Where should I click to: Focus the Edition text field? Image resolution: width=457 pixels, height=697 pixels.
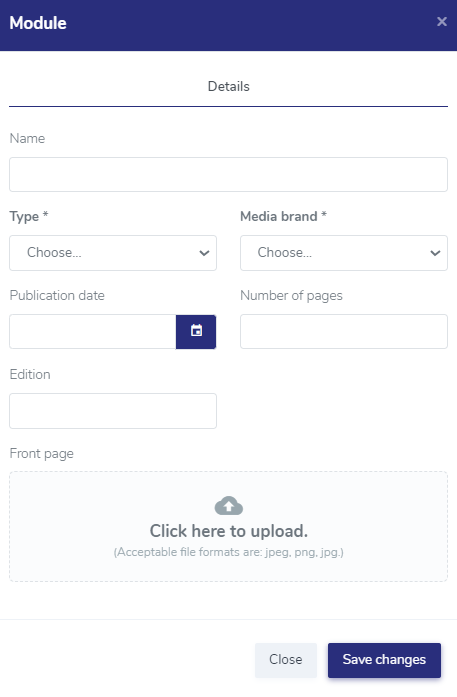[113, 411]
